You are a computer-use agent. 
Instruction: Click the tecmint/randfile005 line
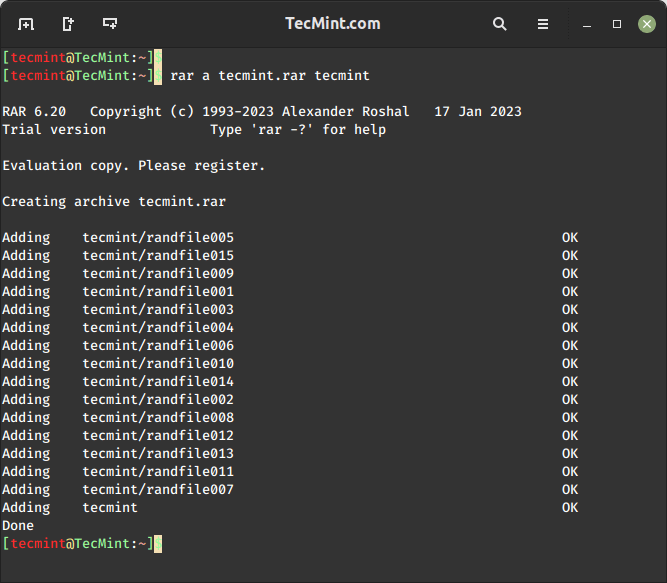(158, 238)
